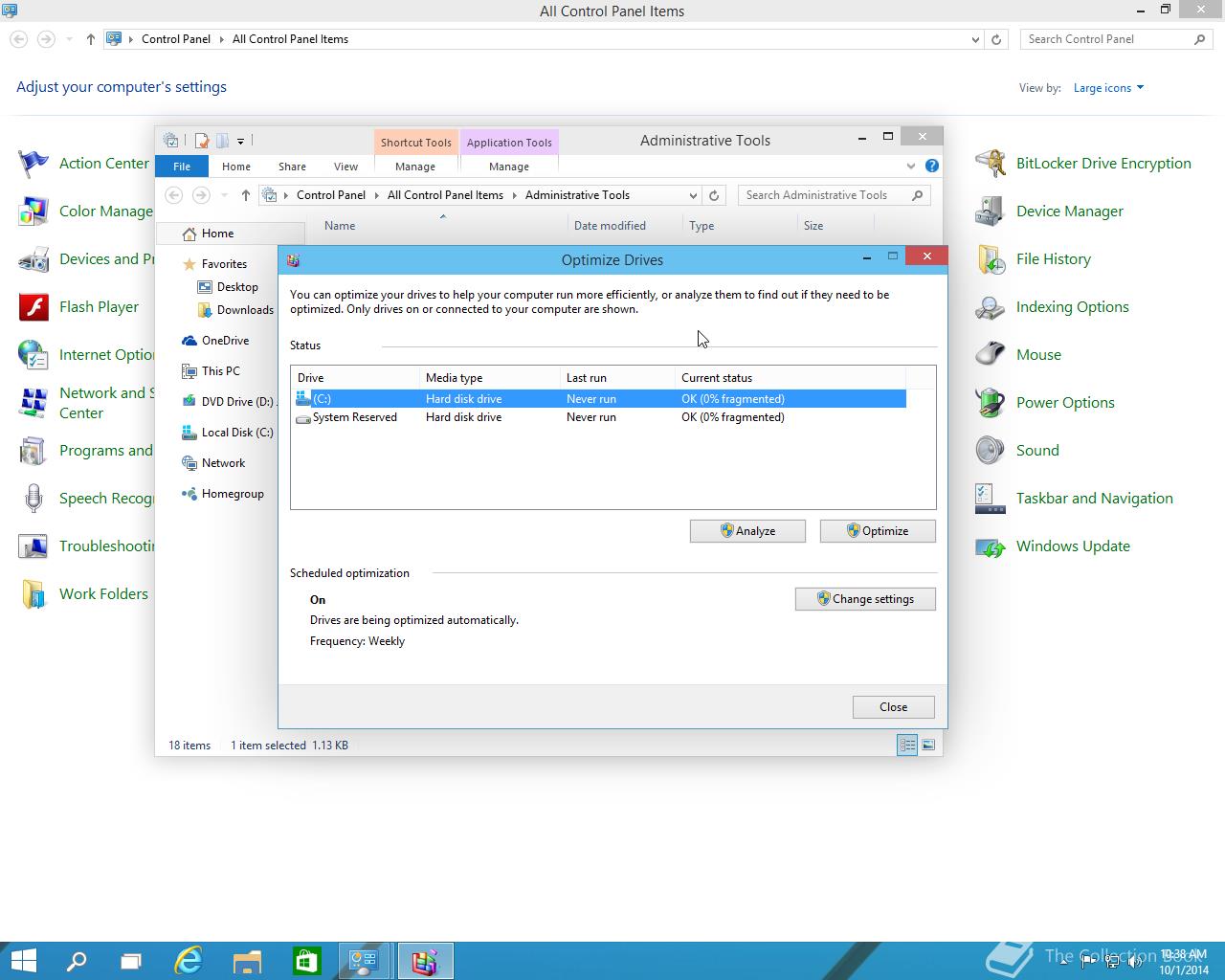Open Shortcut Tools Manage tab
The width and height of the screenshot is (1225, 980).
(415, 167)
